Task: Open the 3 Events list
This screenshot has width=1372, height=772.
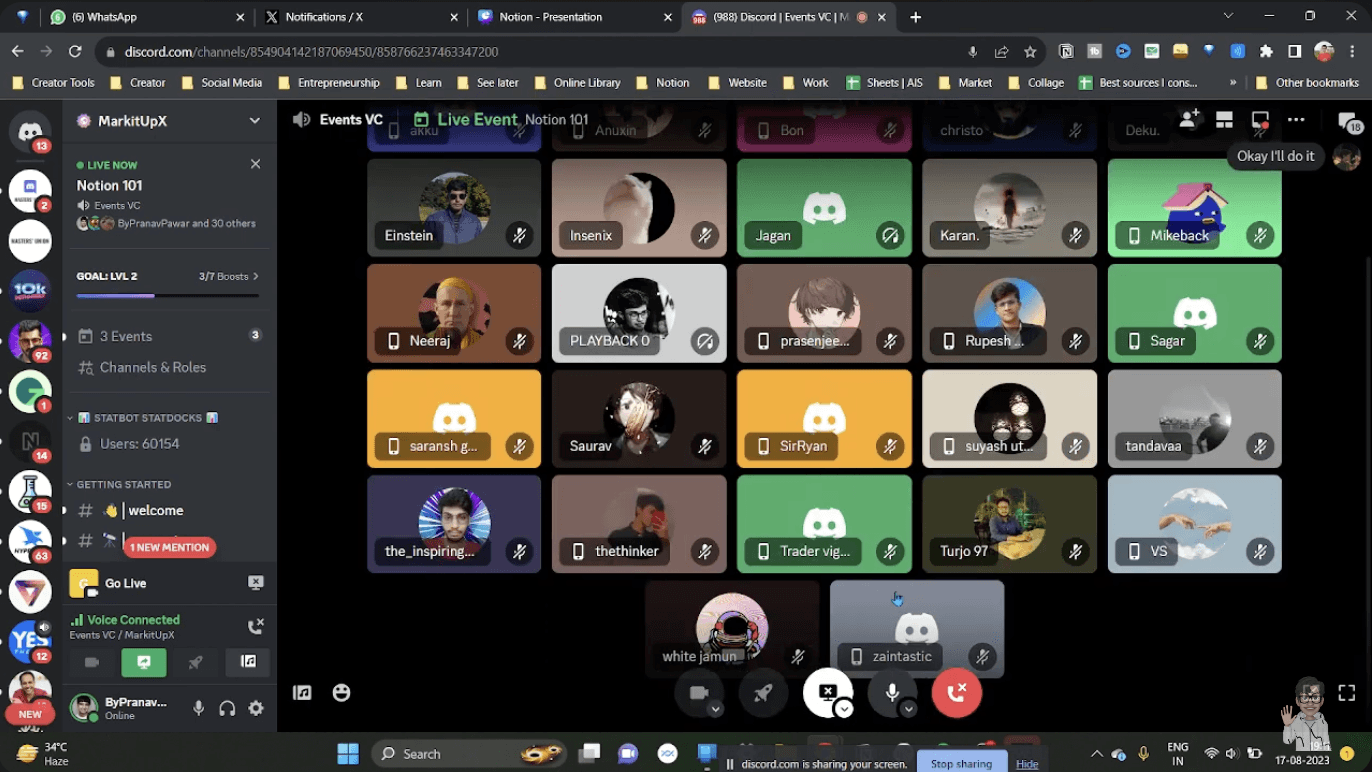Action: [169, 336]
